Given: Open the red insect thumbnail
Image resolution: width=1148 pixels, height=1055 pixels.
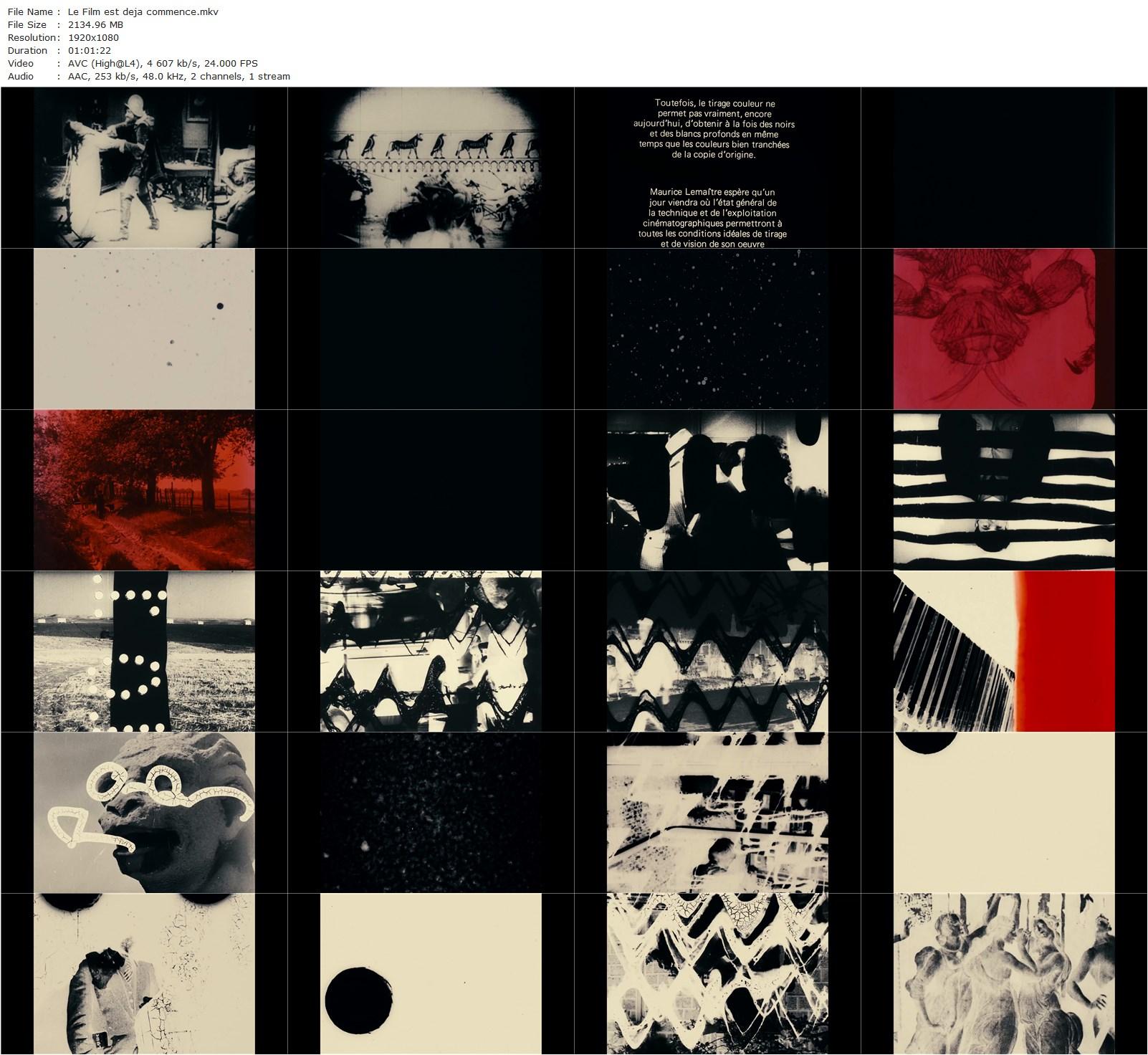Looking at the screenshot, I should point(1004,329).
